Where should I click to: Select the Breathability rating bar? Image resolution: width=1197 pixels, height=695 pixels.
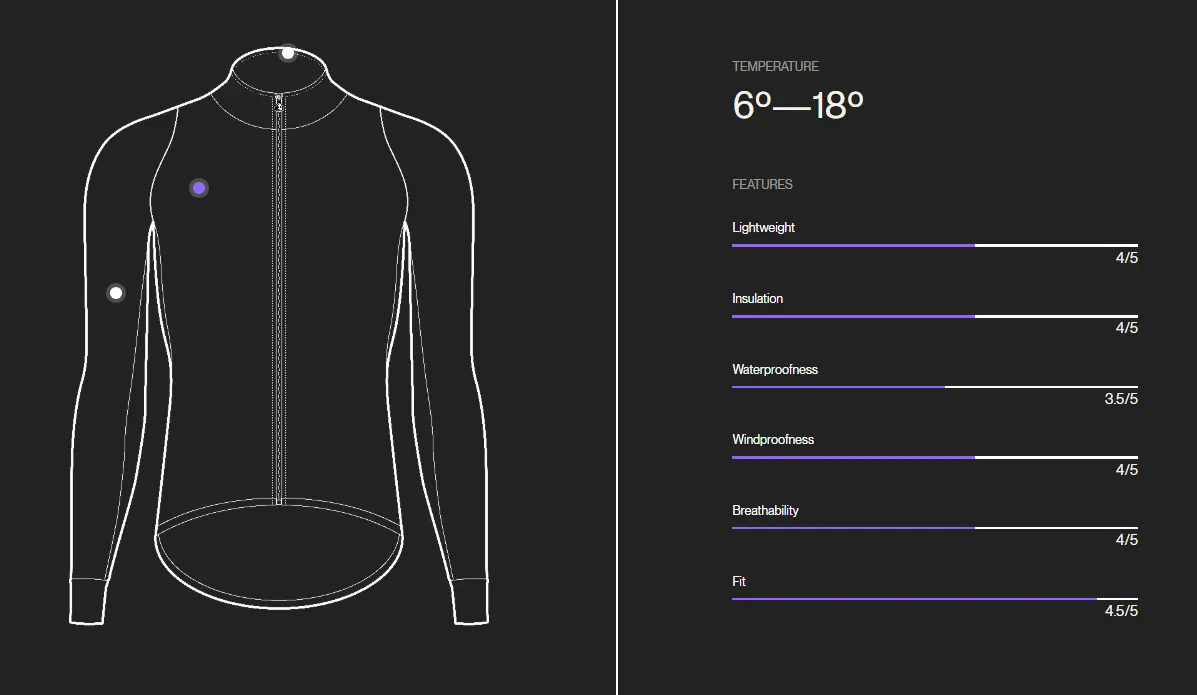934,528
